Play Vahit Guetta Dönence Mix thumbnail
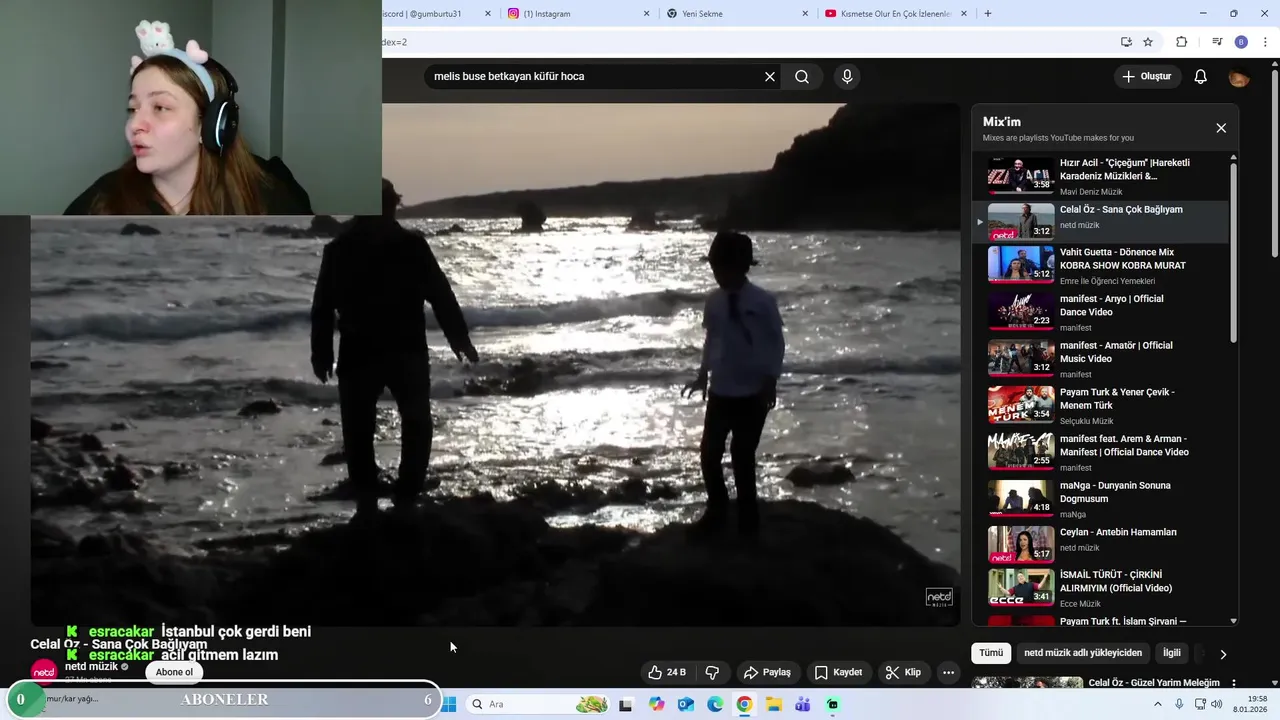Viewport: 1280px width, 720px height. (x=1021, y=264)
